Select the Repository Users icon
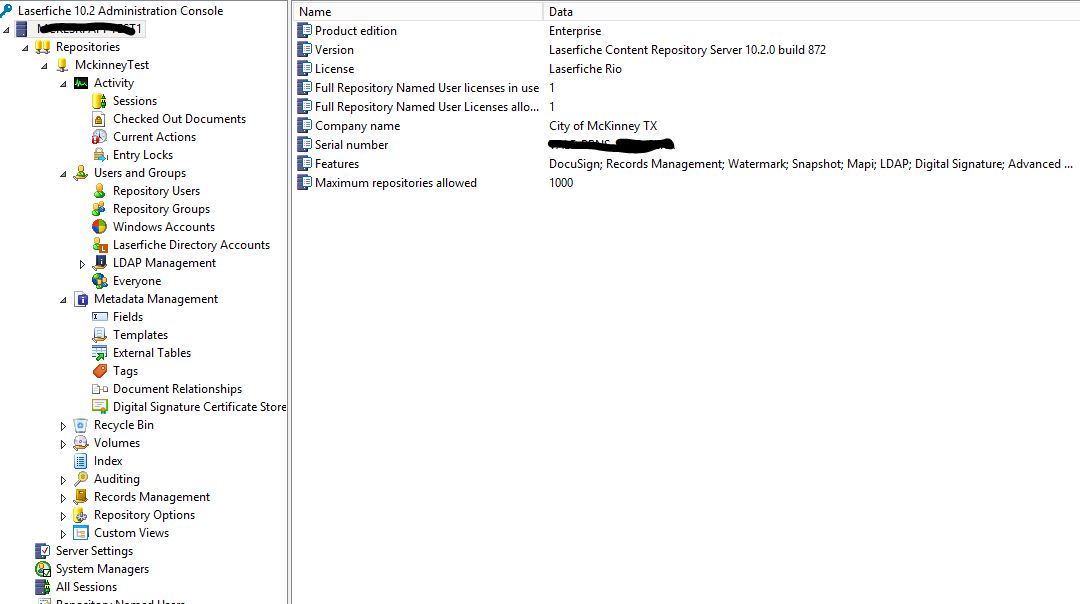1080x604 pixels. tap(100, 191)
